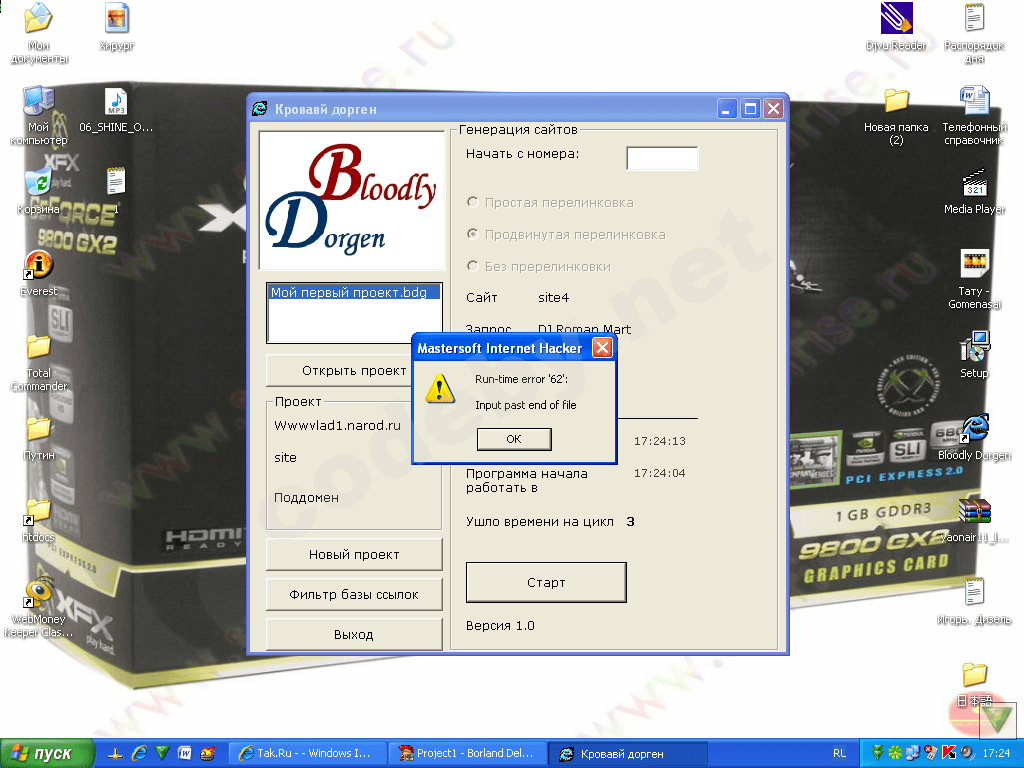Image resolution: width=1024 pixels, height=768 pixels.
Task: Open Тату - Gomenasai video file
Action: [x=974, y=279]
